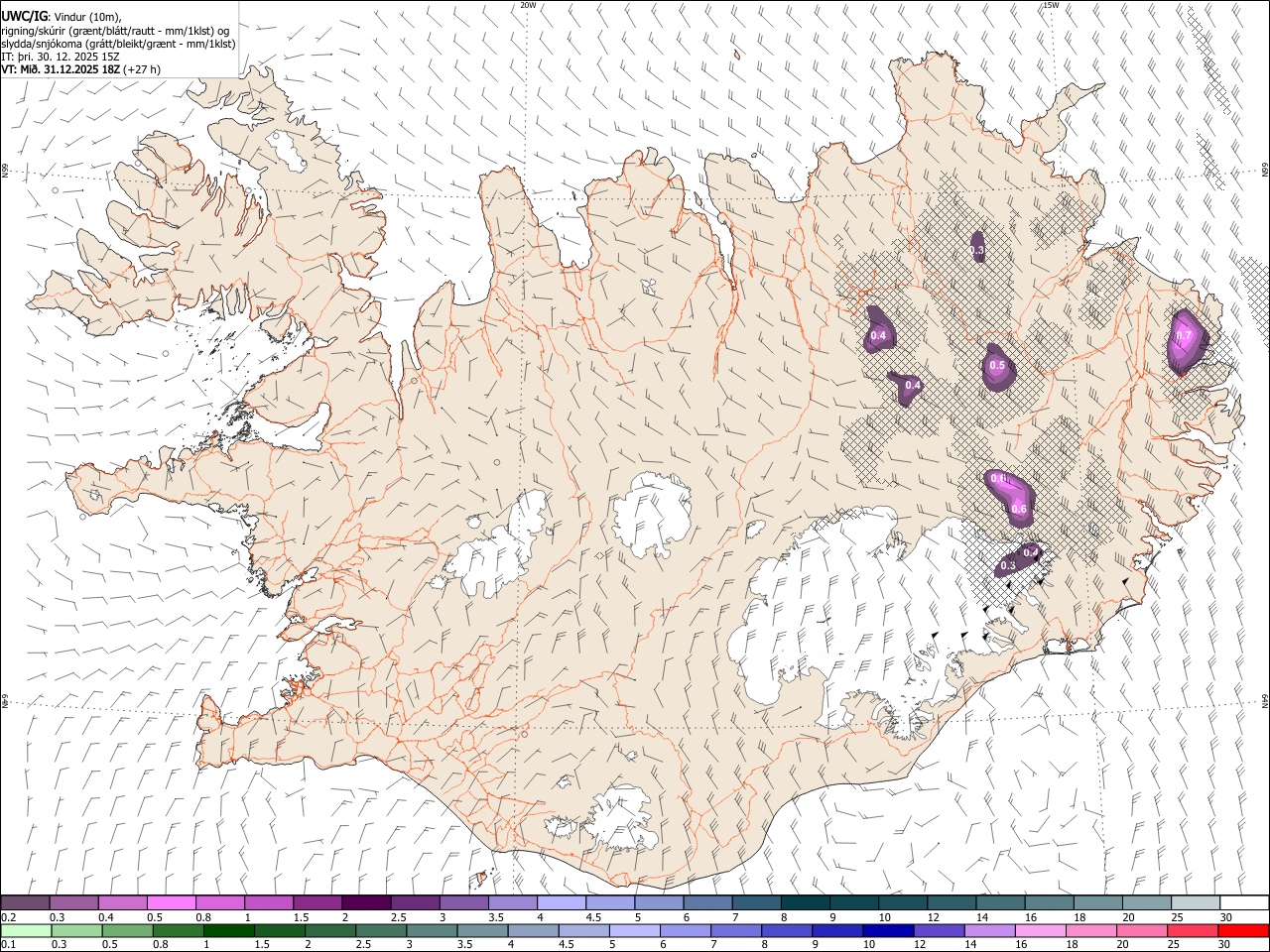Select the VT: Mið. 31.12.2025 18Z valid time

click(61, 69)
